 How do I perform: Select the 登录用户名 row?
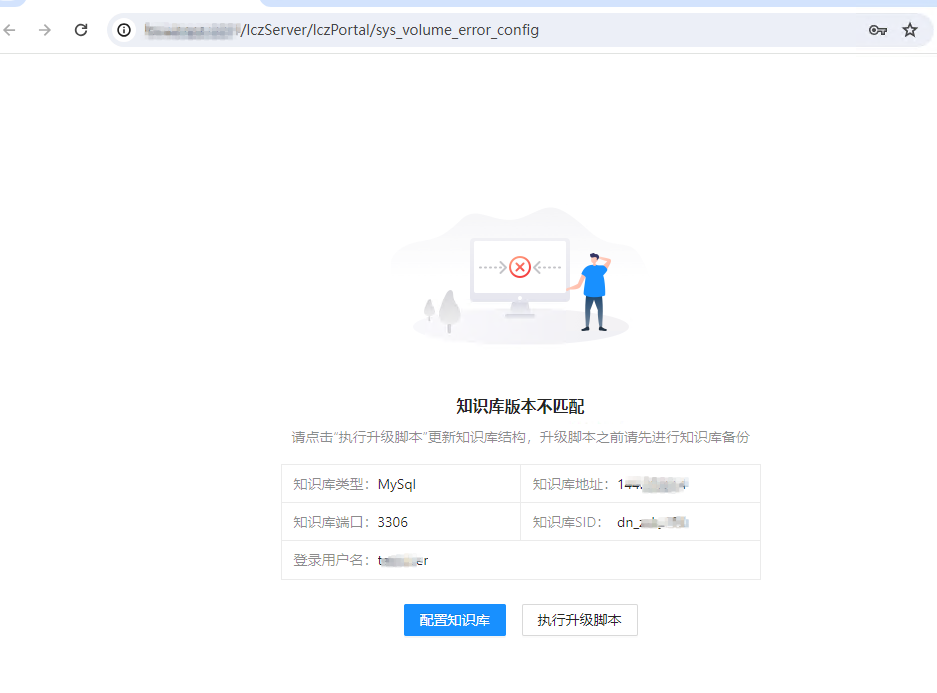click(x=520, y=560)
